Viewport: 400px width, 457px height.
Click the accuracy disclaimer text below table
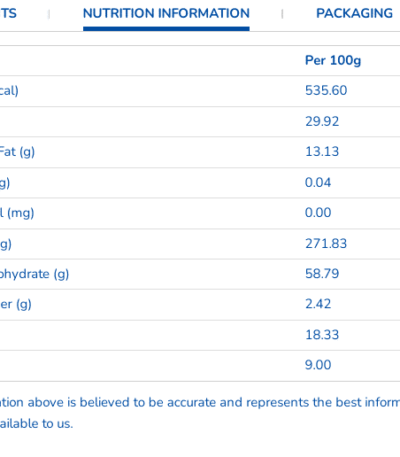tap(200, 413)
